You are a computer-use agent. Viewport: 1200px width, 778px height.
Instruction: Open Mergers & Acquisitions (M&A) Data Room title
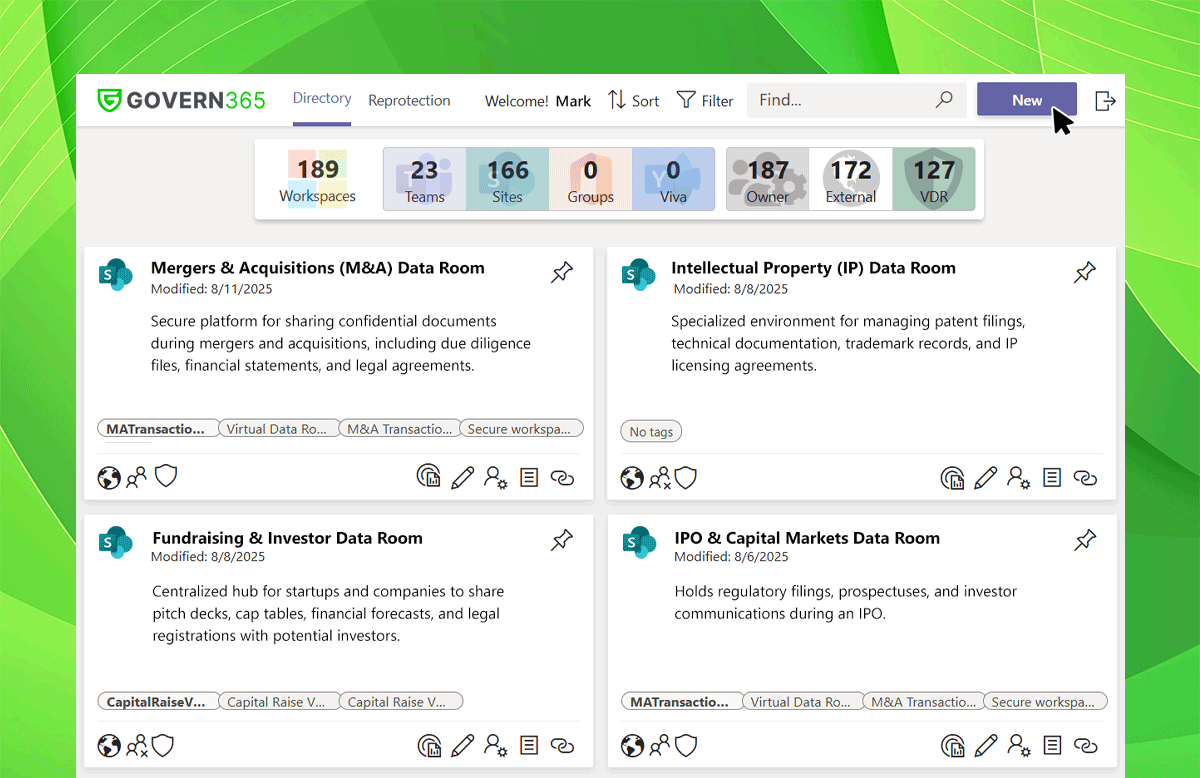(318, 268)
